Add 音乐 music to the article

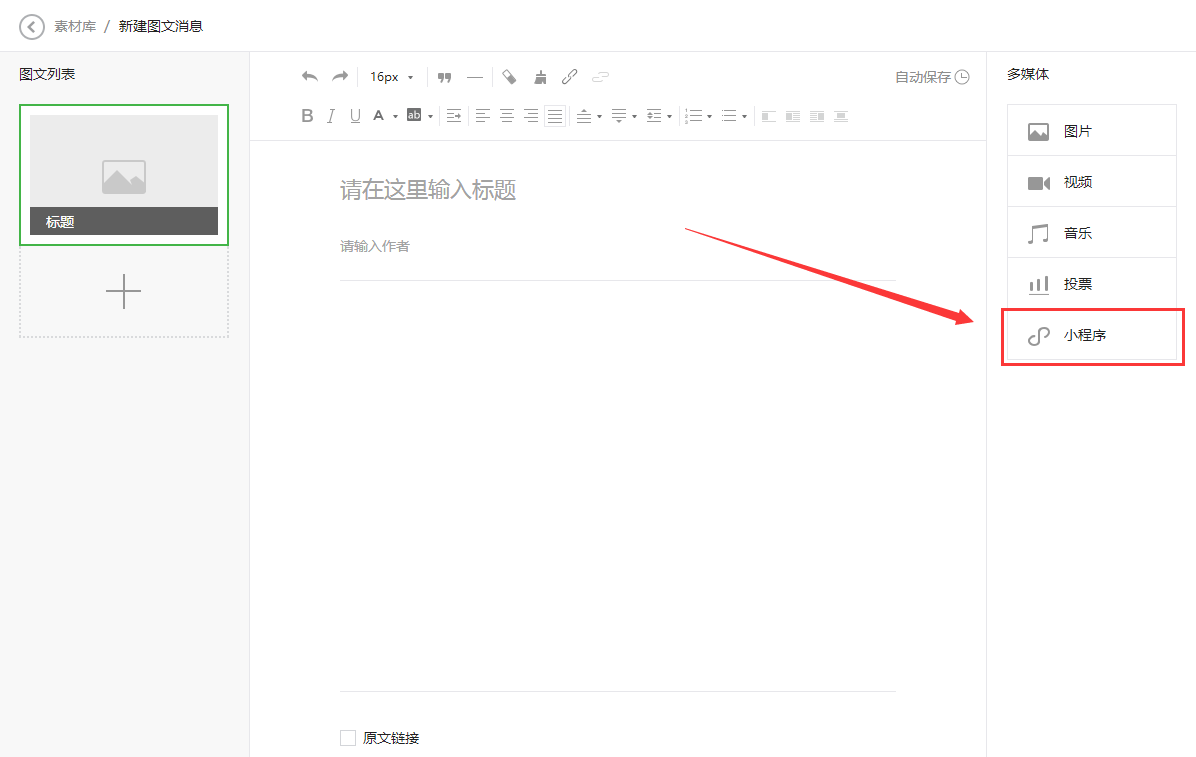click(1091, 232)
